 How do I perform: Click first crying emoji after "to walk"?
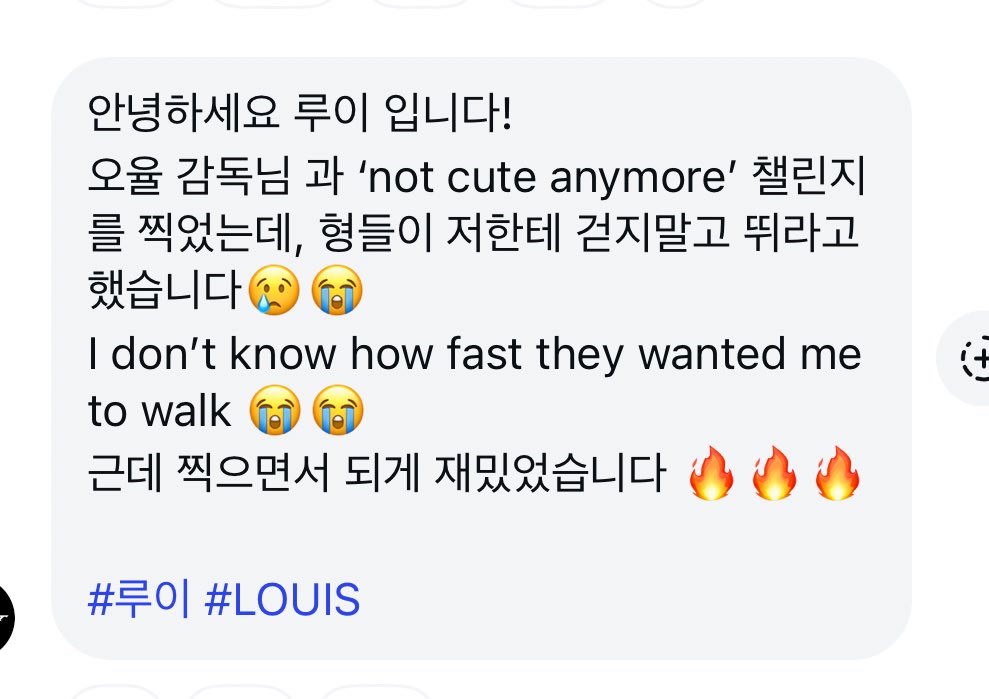pos(273,411)
